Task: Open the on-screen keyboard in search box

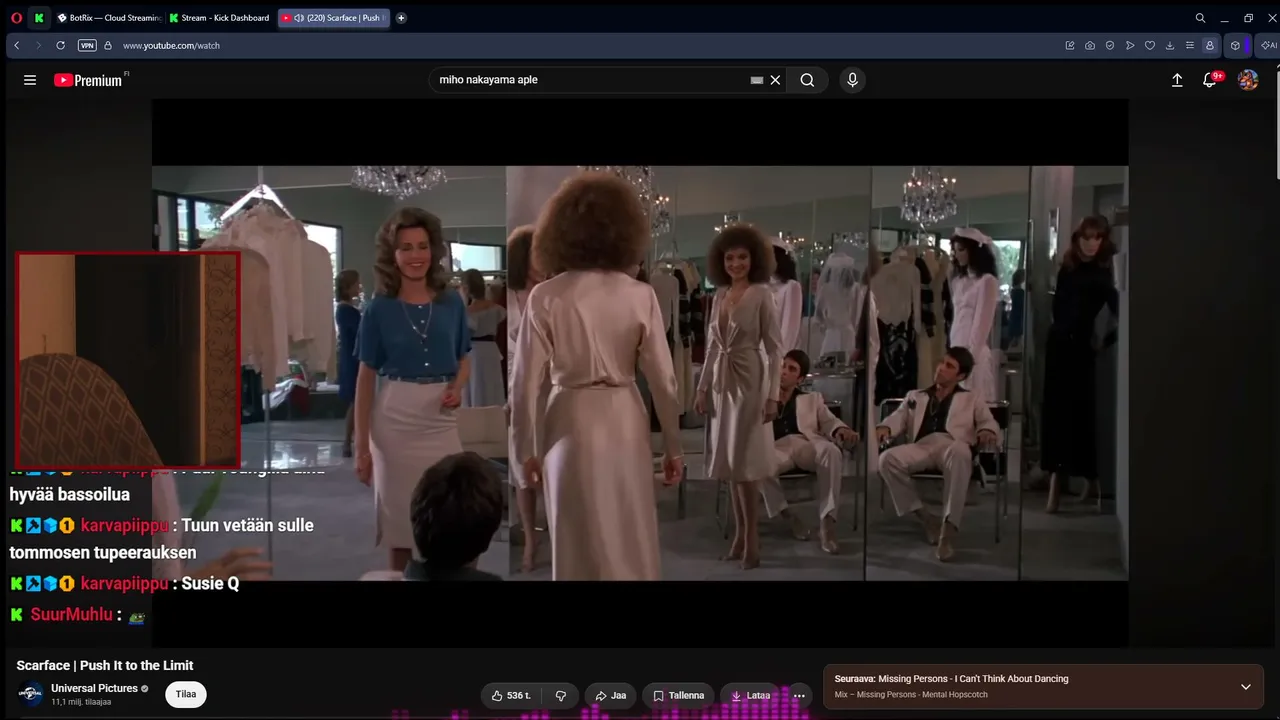Action: (x=757, y=80)
